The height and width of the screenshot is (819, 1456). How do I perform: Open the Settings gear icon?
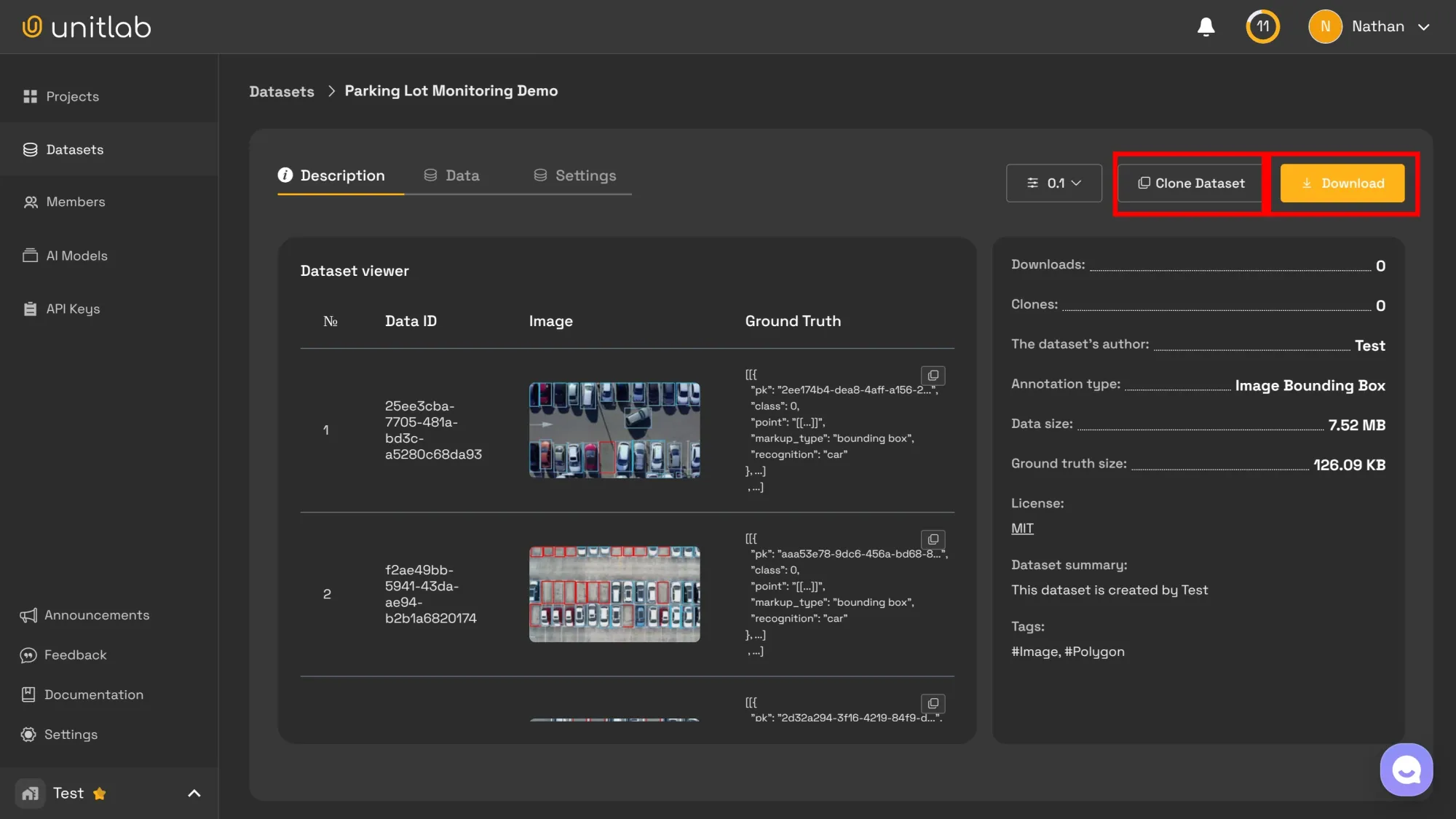[29, 734]
